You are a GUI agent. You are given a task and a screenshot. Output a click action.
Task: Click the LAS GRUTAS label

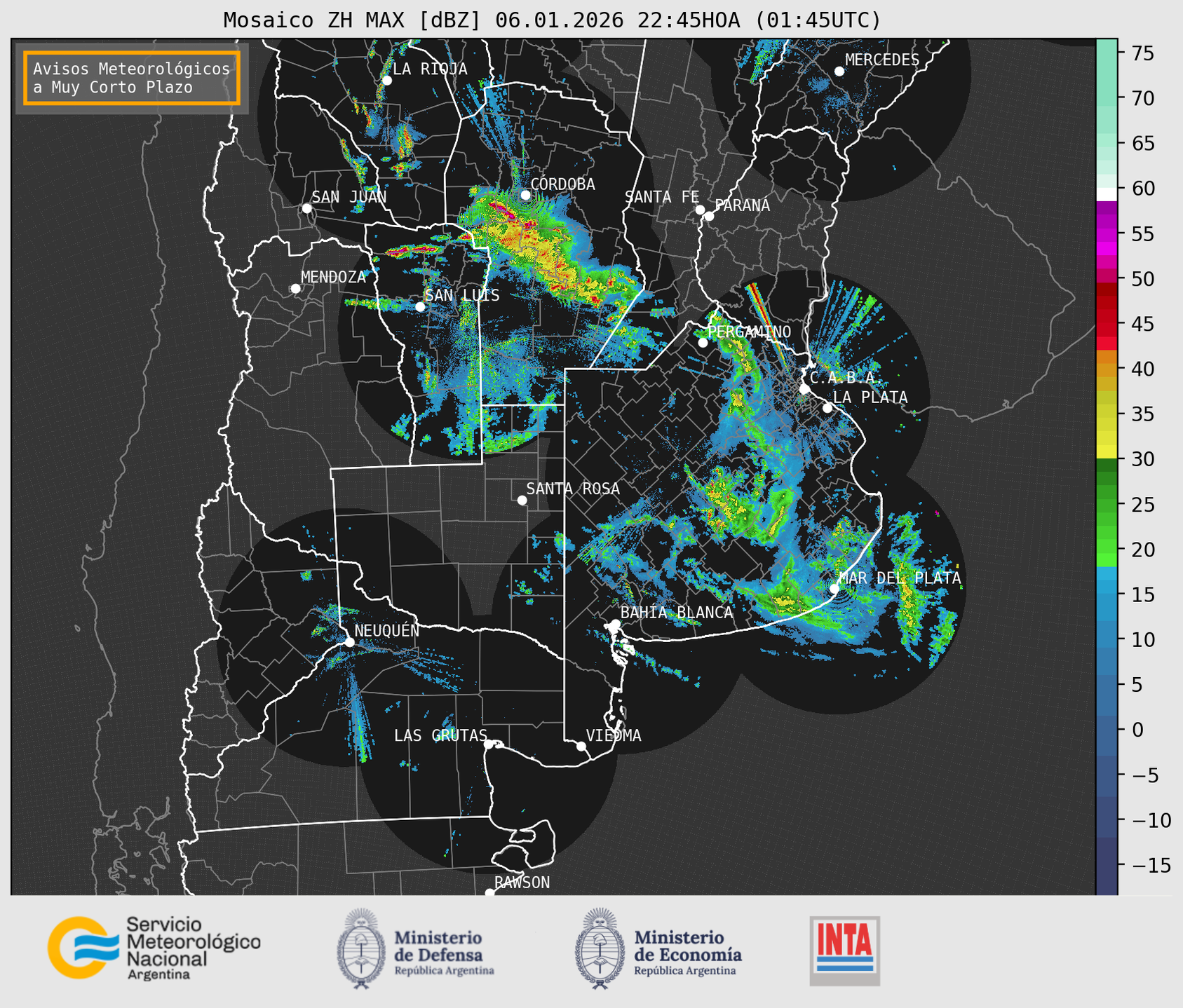click(440, 735)
